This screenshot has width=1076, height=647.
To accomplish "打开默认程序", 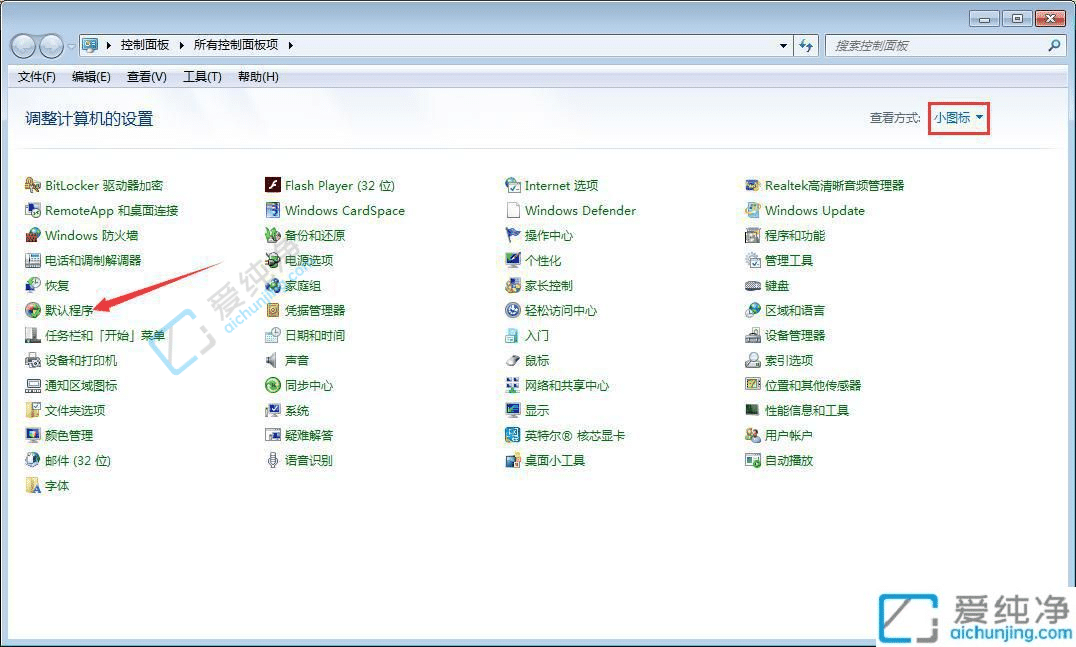I will pyautogui.click(x=70, y=310).
